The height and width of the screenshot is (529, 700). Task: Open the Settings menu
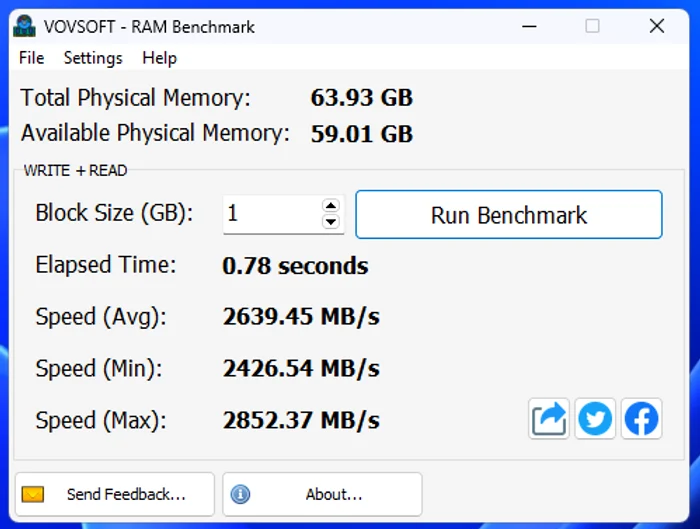(x=93, y=58)
